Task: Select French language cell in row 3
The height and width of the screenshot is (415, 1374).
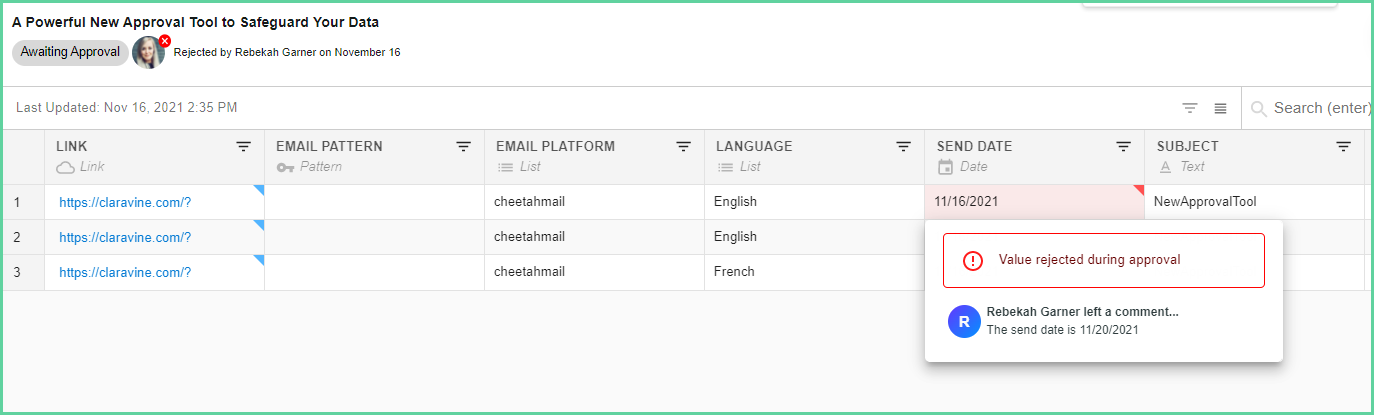Action: point(814,272)
